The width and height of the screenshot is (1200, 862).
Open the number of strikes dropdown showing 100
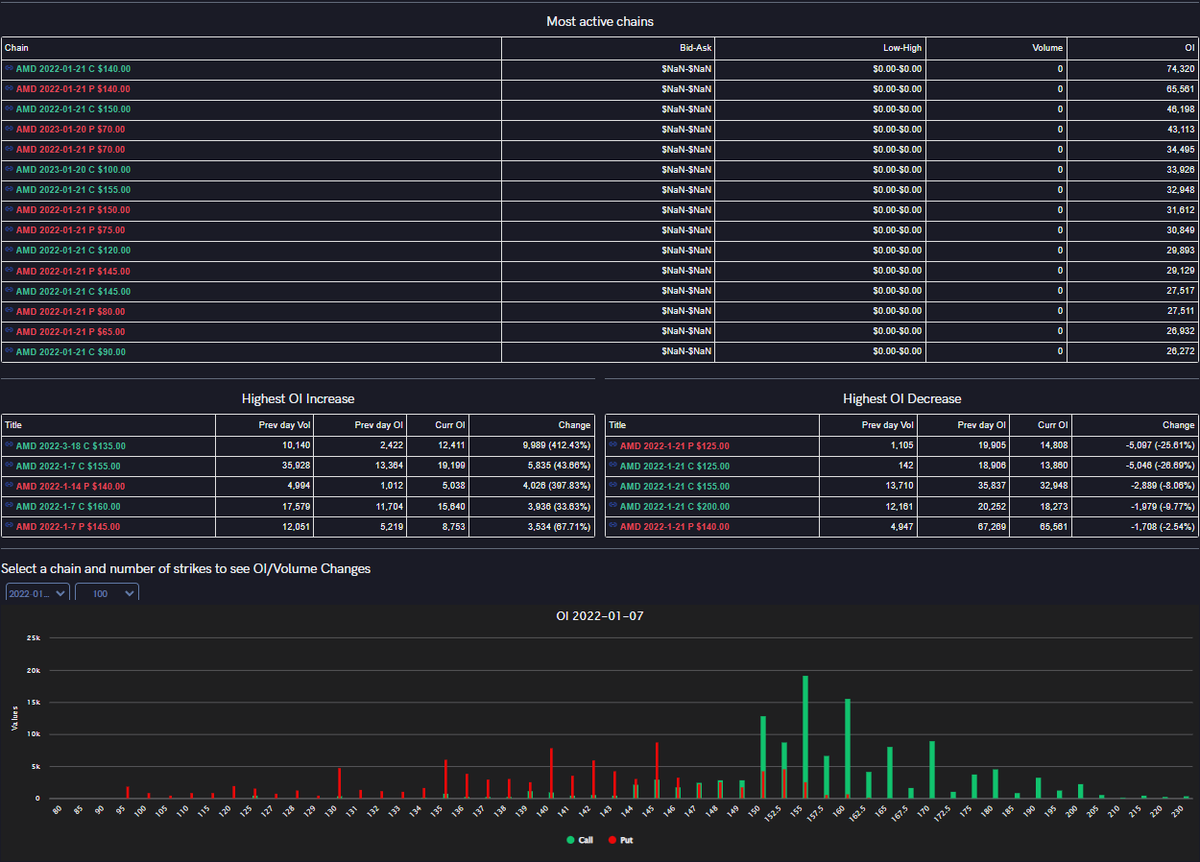(x=107, y=593)
